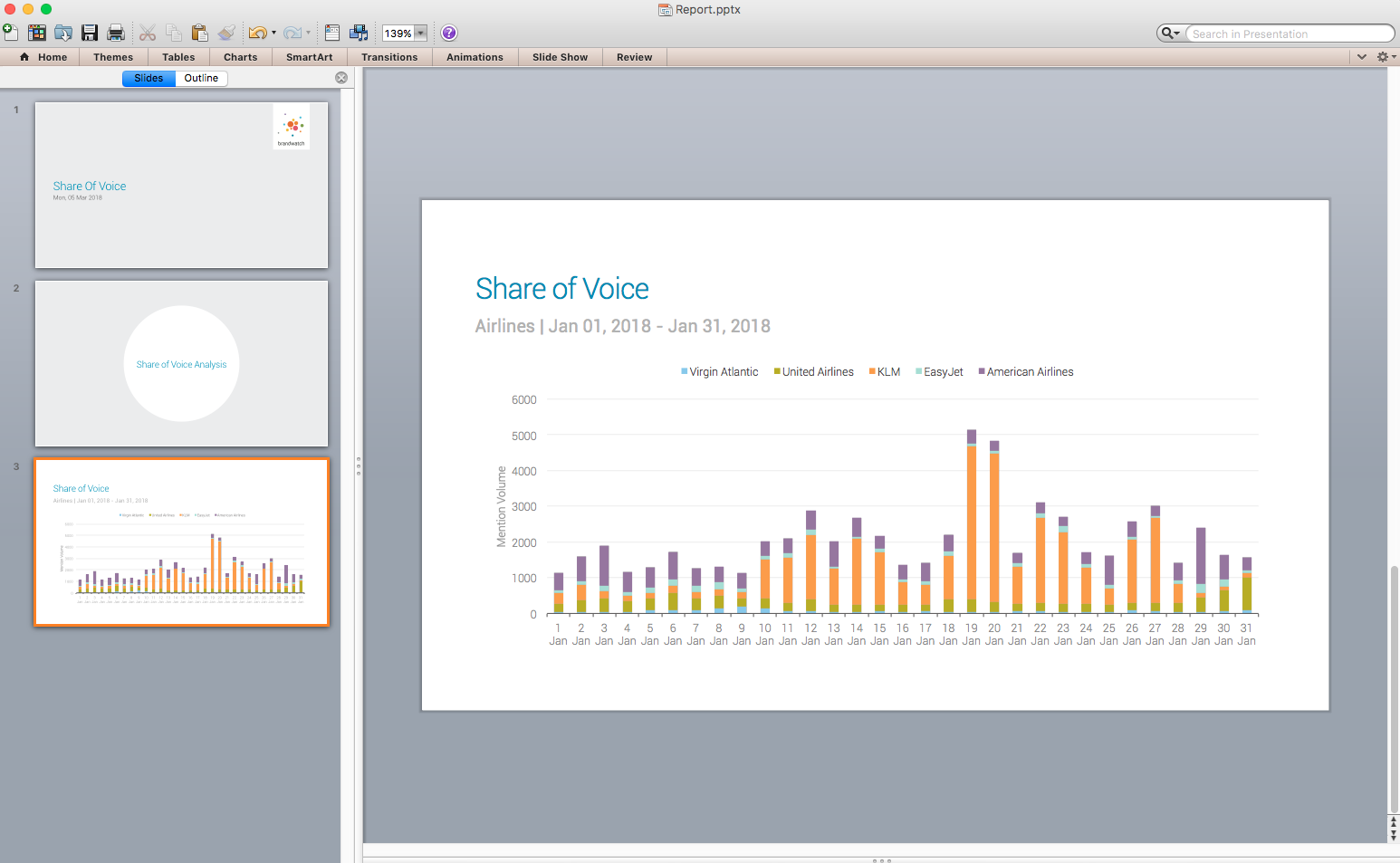Click the Paste clipboard icon
This screenshot has width=1400, height=863.
200,33
